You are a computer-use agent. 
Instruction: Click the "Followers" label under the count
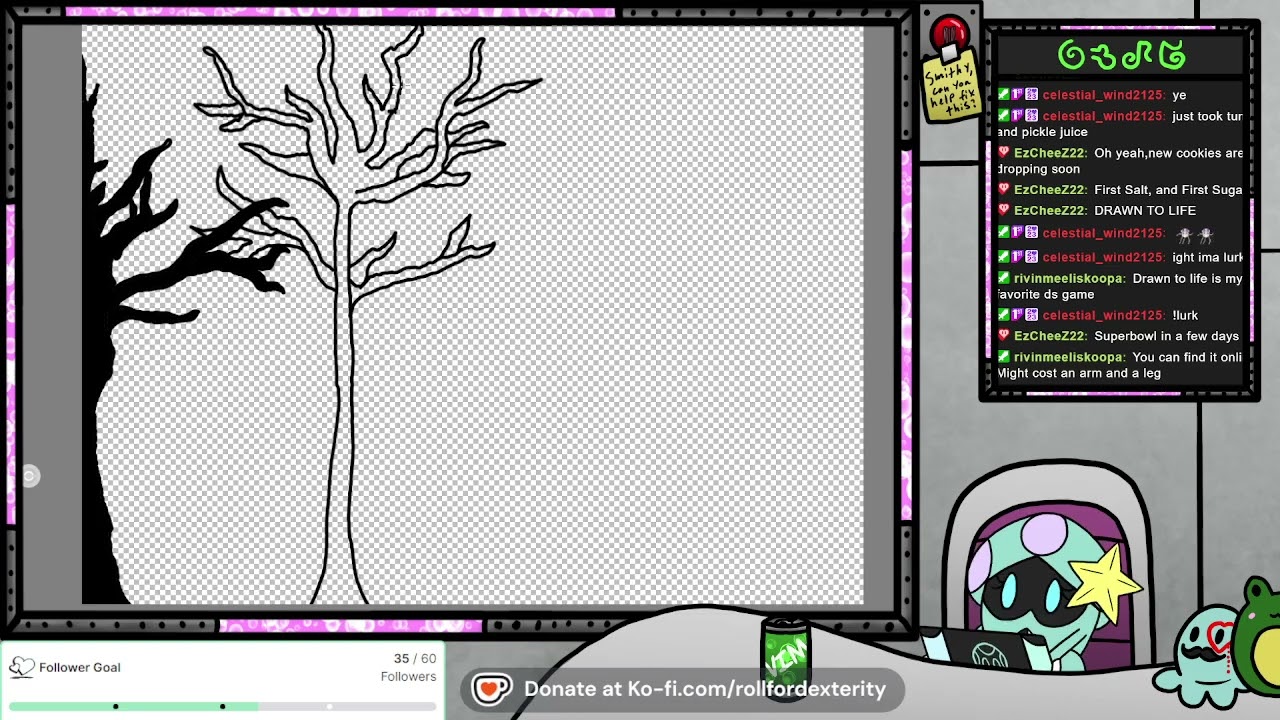click(408, 677)
